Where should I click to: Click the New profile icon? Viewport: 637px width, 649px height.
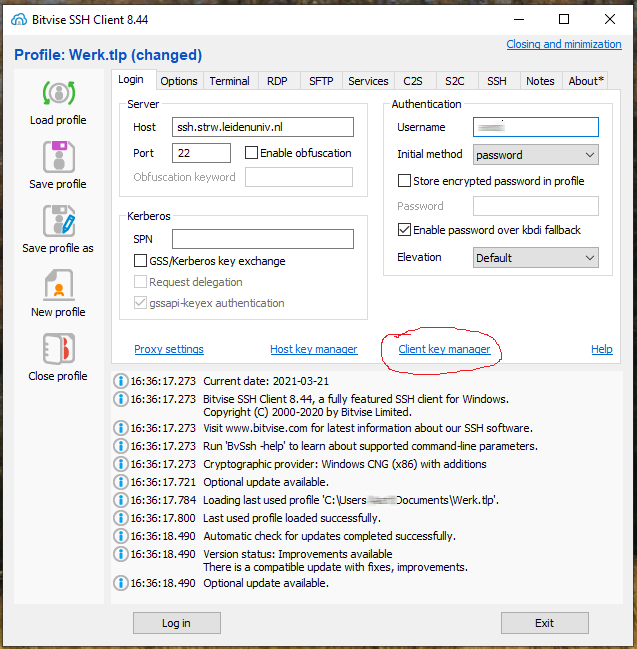[58, 285]
